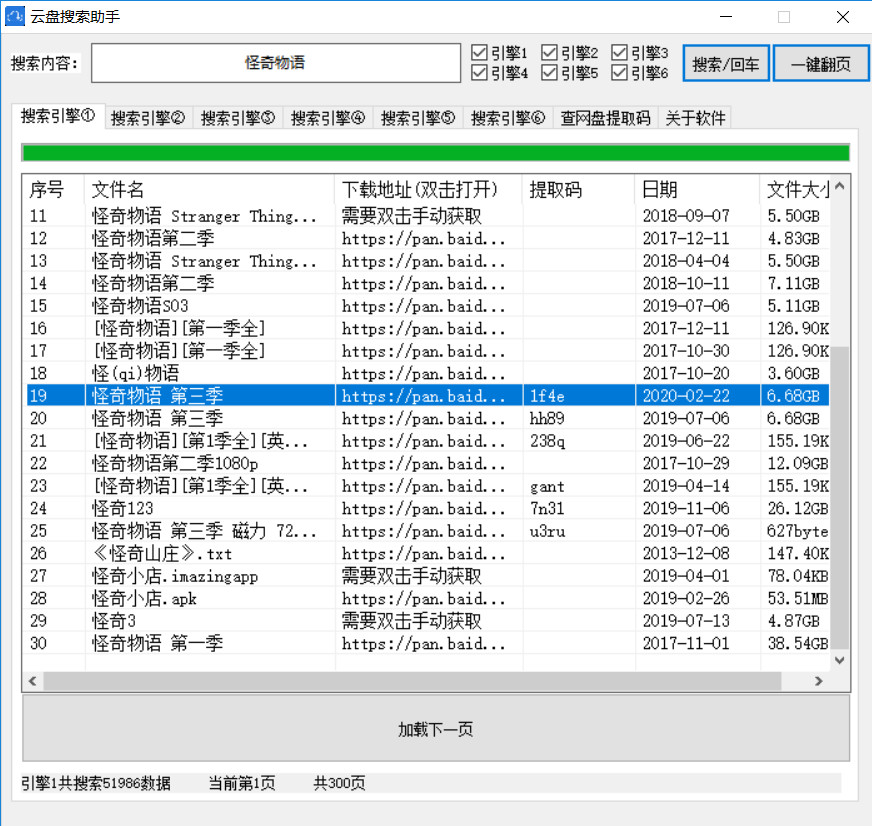
Task: Select row 28 怪奇小店.apk
Action: (x=428, y=599)
